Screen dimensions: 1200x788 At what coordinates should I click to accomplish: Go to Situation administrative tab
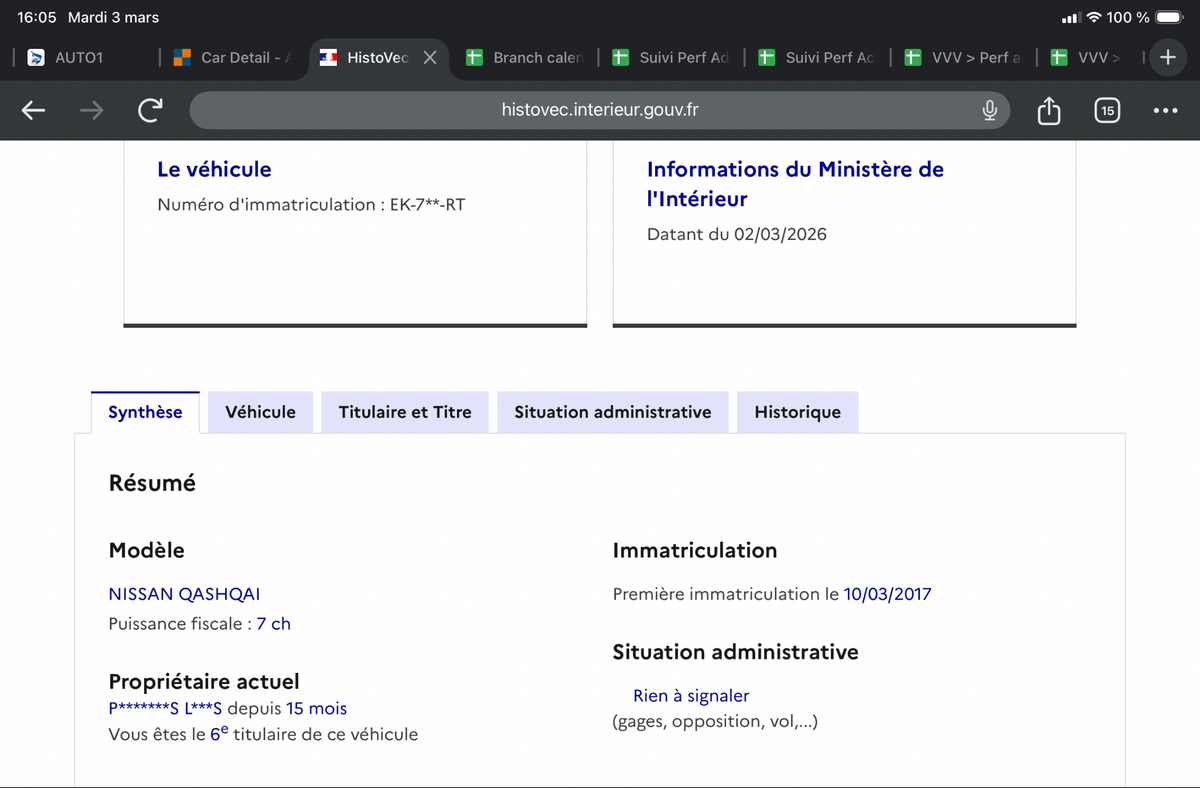612,412
